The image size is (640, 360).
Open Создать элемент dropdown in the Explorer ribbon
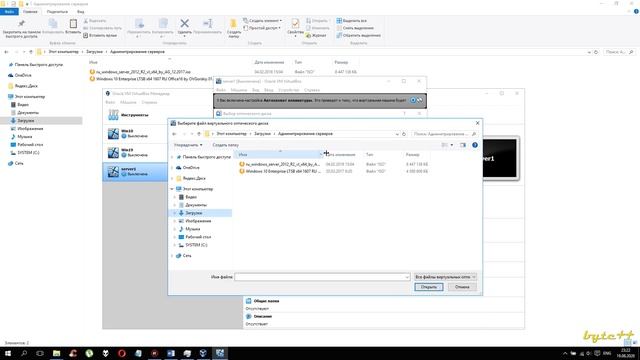tap(262, 20)
